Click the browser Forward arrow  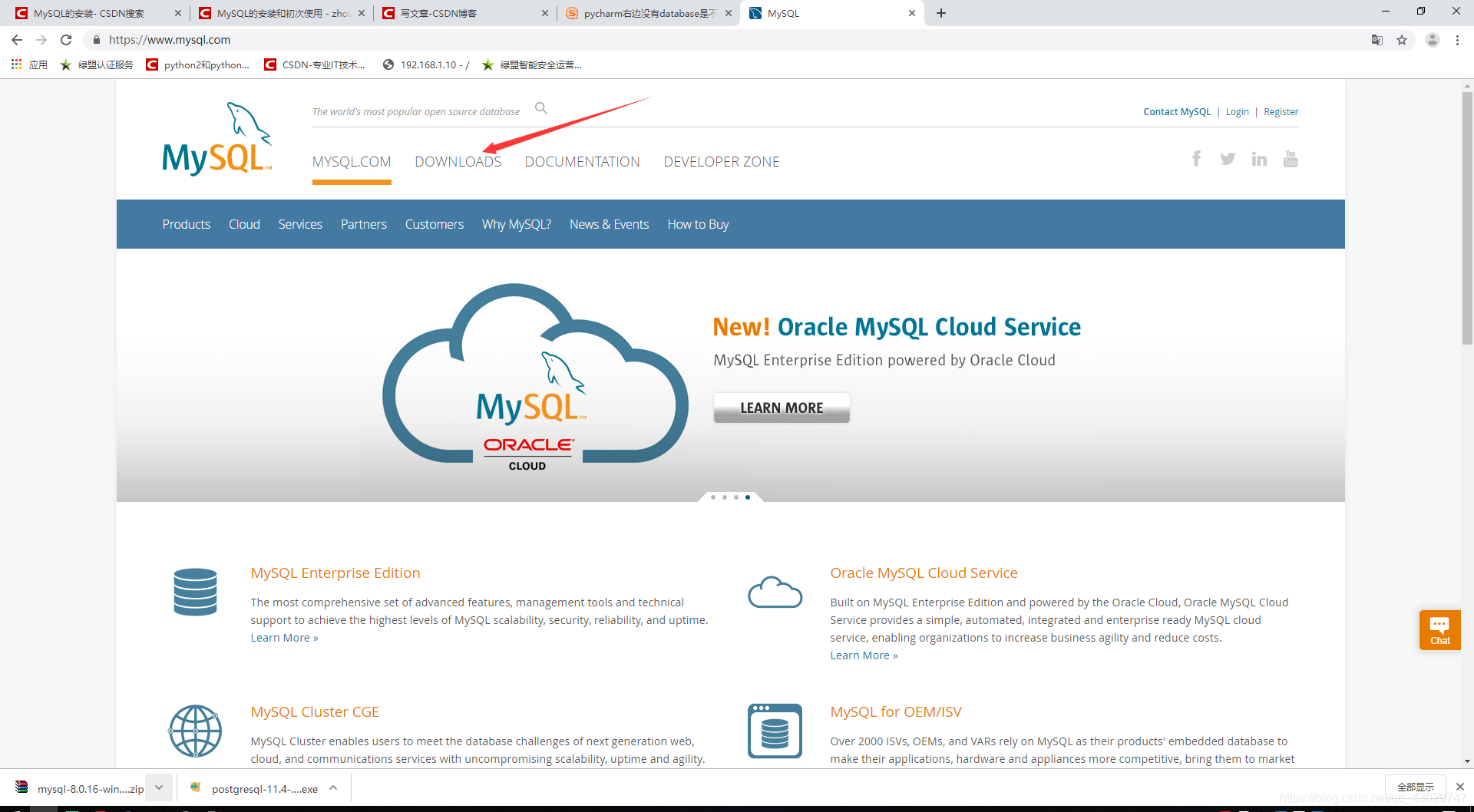[x=41, y=40]
